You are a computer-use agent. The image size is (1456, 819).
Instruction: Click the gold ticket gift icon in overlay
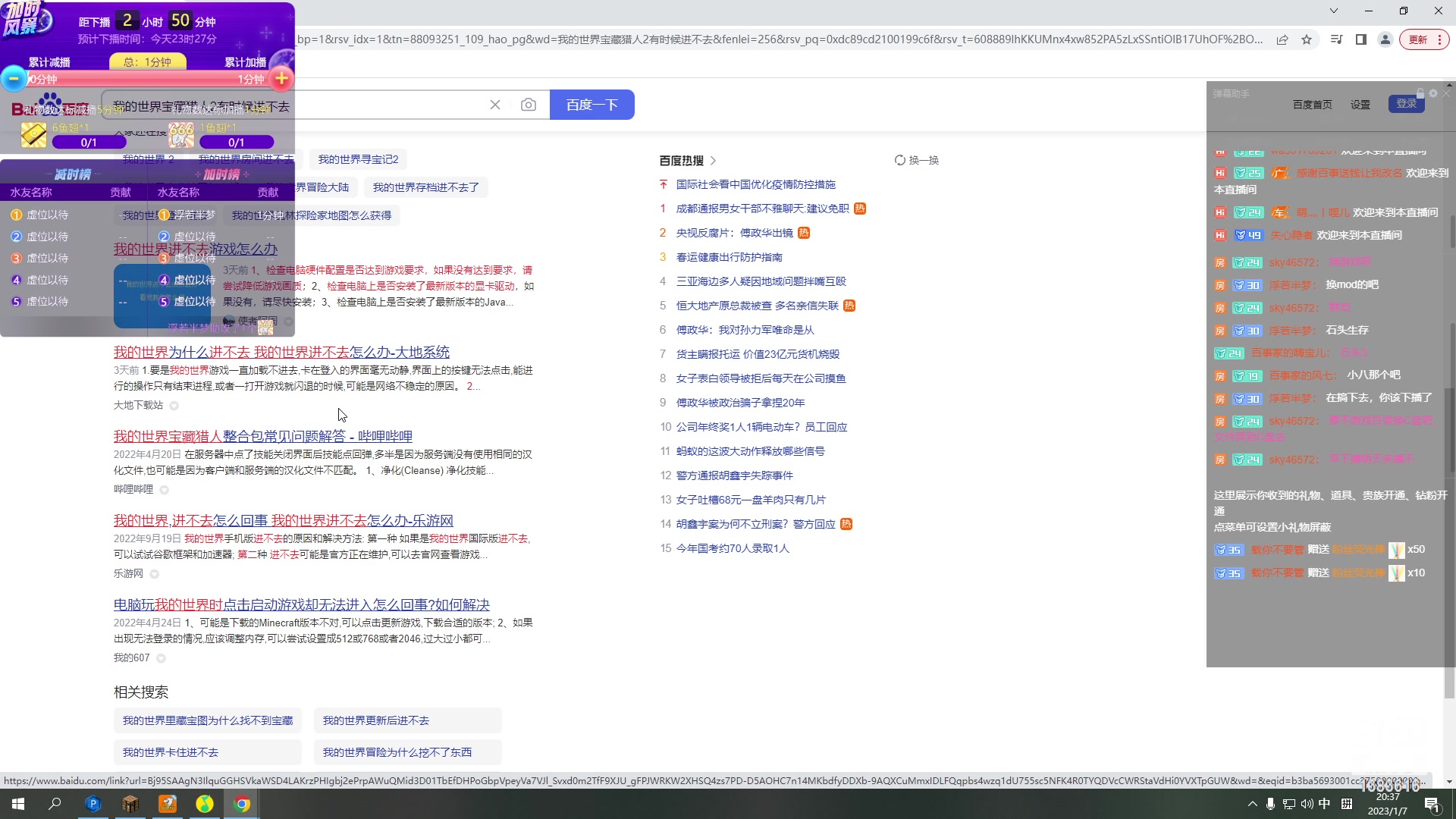tap(33, 134)
